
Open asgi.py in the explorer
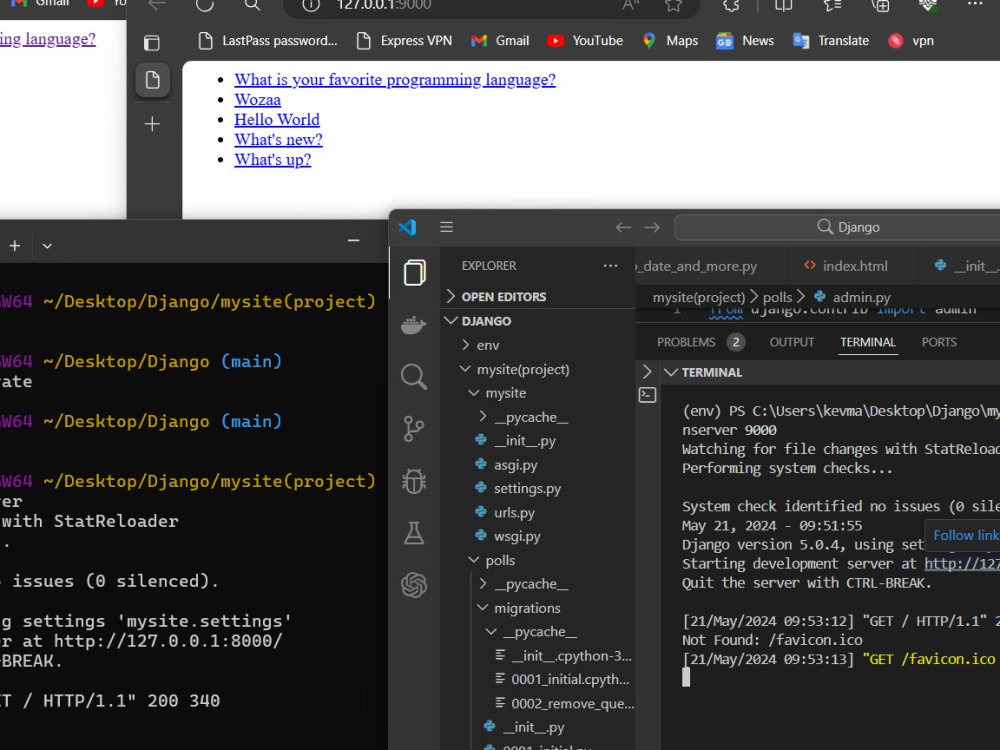click(x=515, y=465)
